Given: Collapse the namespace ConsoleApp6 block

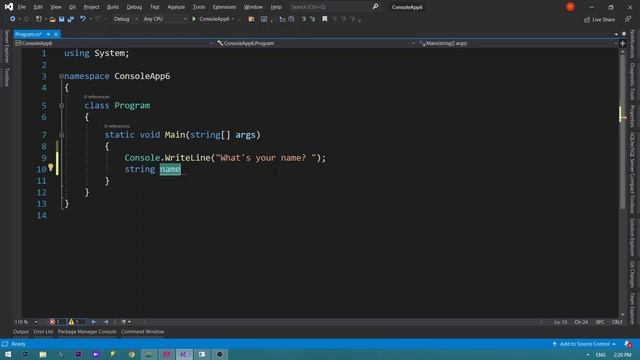Looking at the screenshot, I should coord(61,76).
